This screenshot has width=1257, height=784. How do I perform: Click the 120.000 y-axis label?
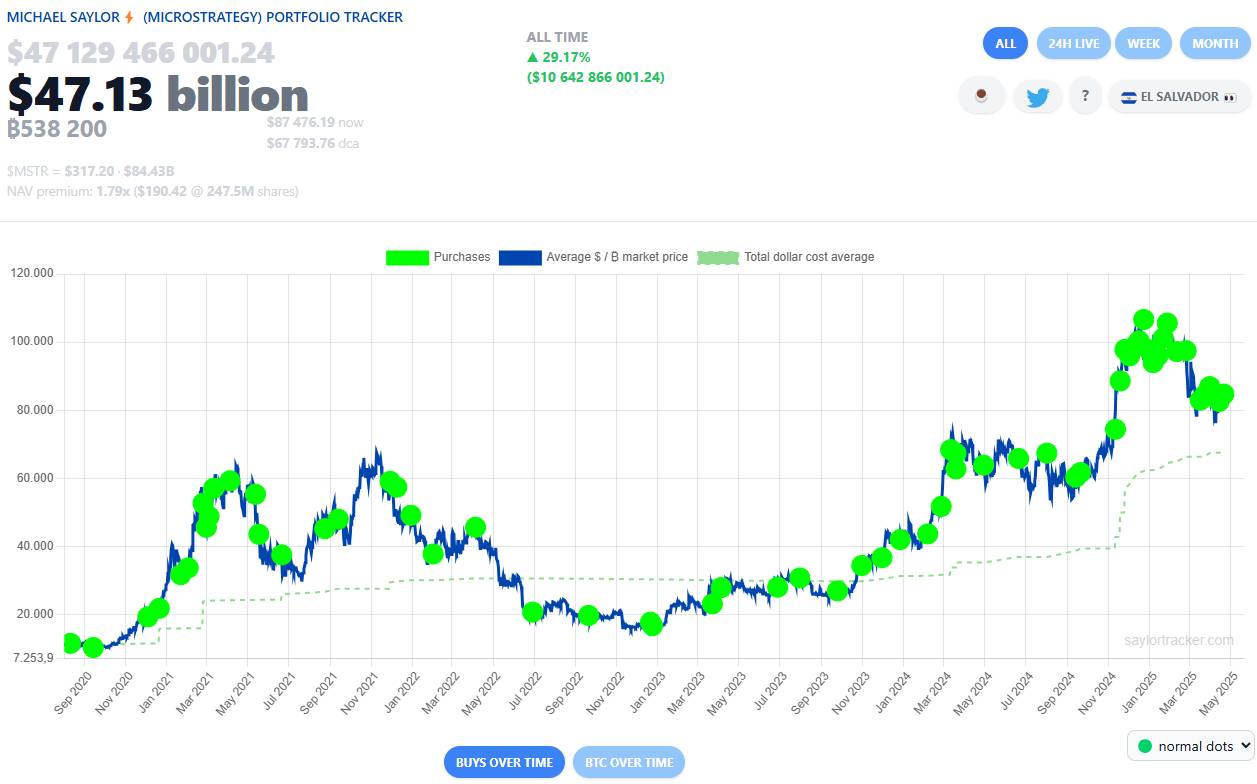(x=32, y=273)
